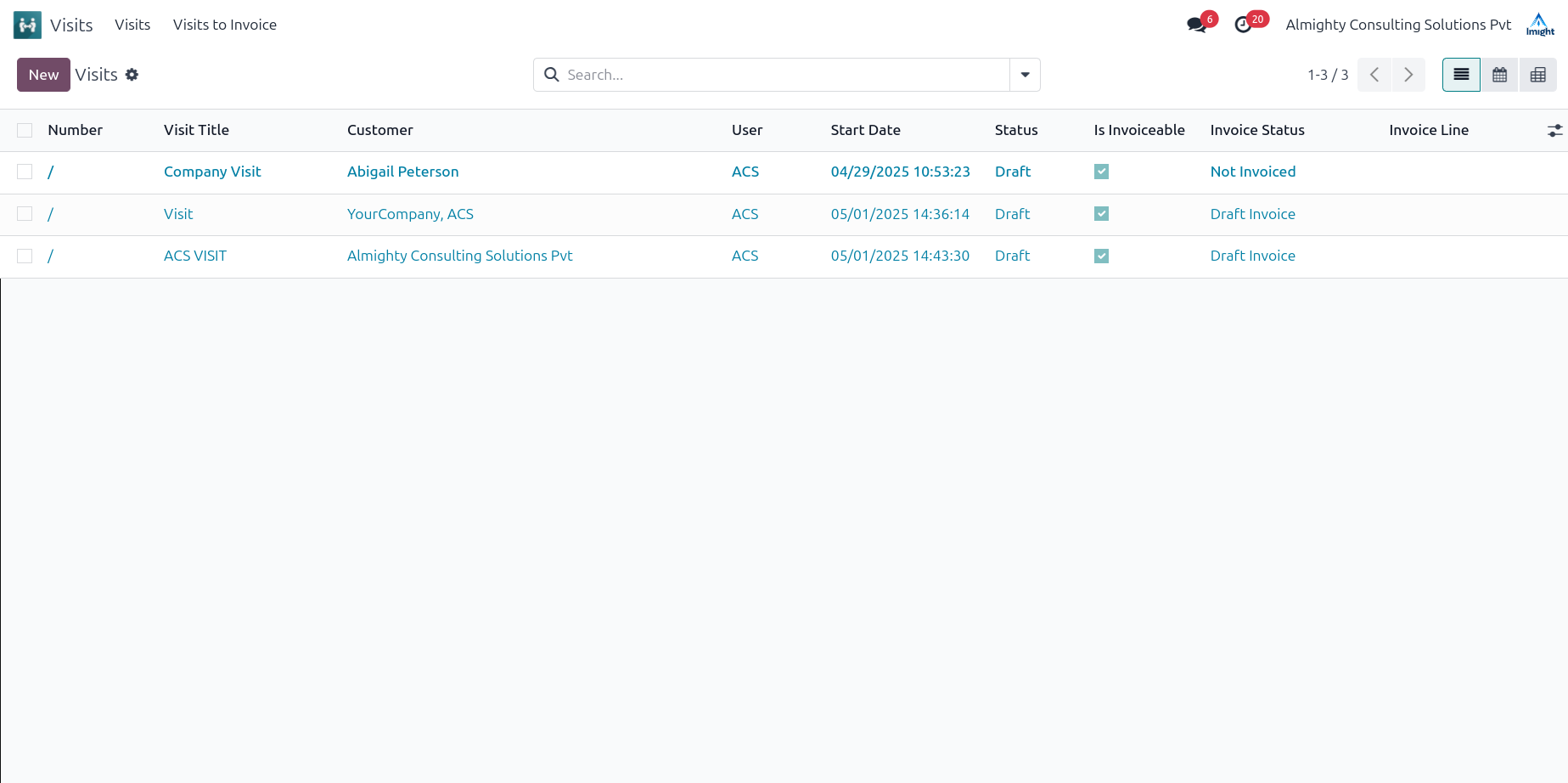The height and width of the screenshot is (783, 1568).
Task: Click into the Search field
Action: pos(781,75)
